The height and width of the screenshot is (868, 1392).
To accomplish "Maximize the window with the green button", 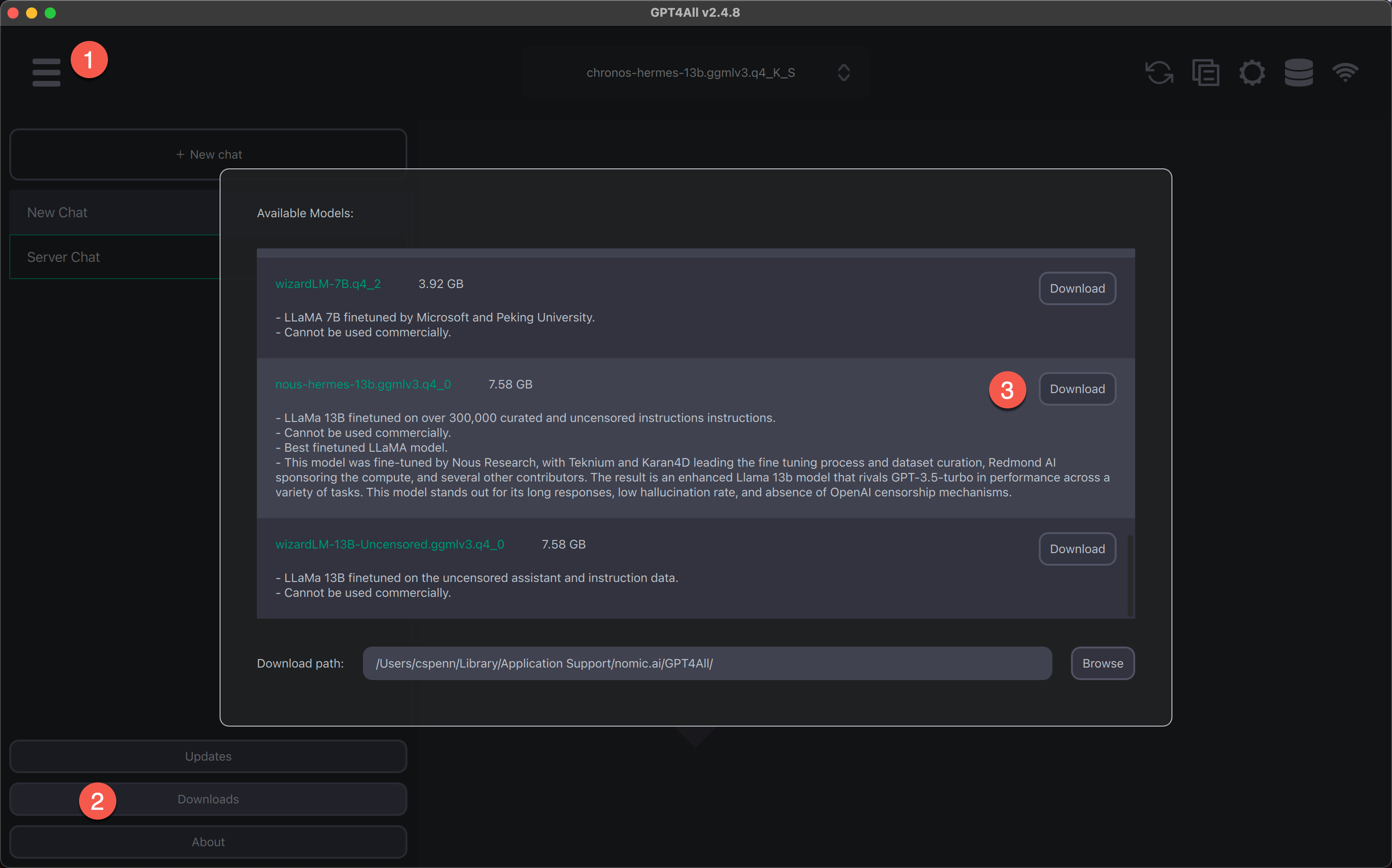I will [x=50, y=13].
